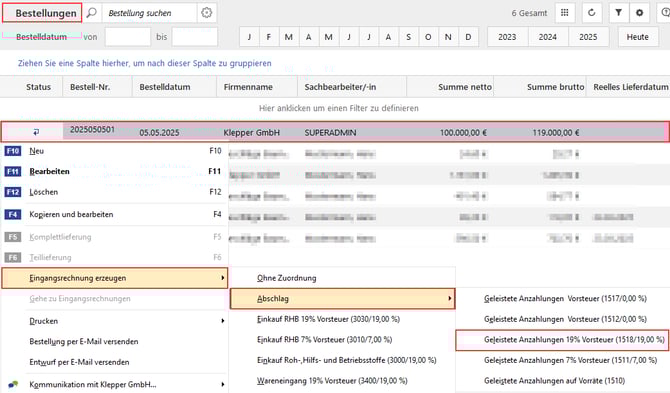The height and width of the screenshot is (393, 670).
Task: Open the grid column chooser icon
Action: point(564,13)
